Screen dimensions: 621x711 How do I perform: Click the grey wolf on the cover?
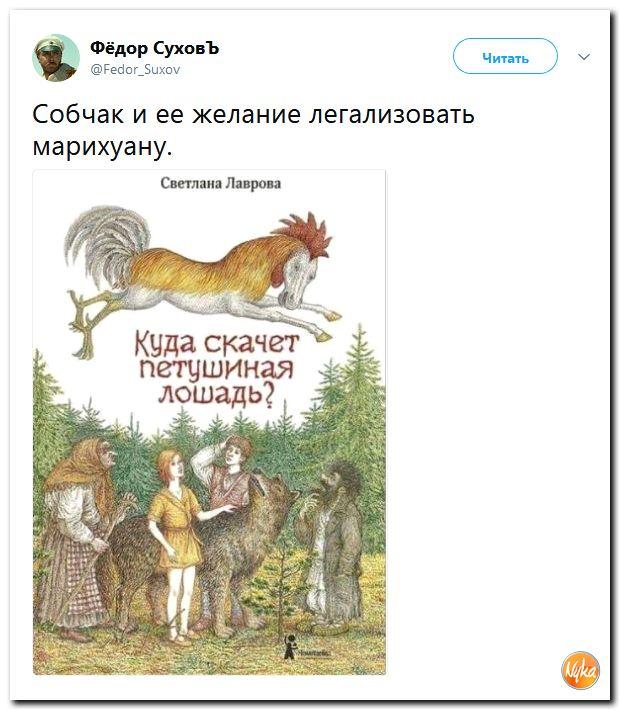coord(204,553)
